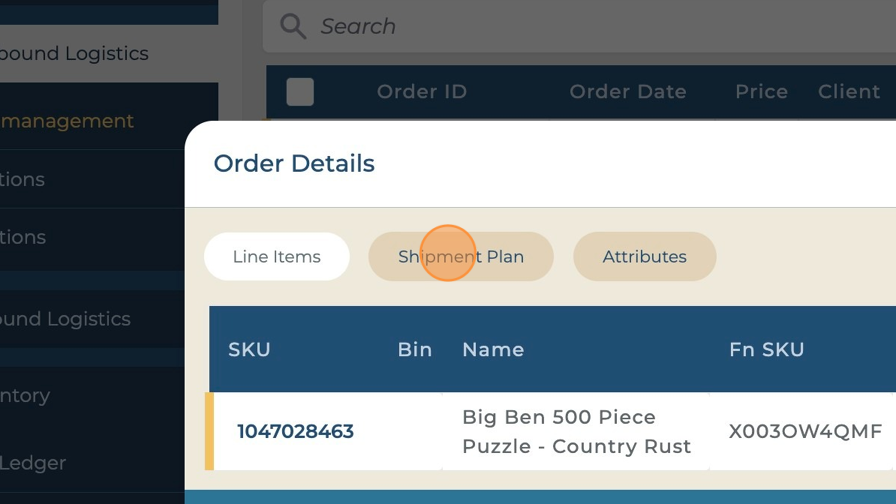Click the Bin column header

[414, 349]
